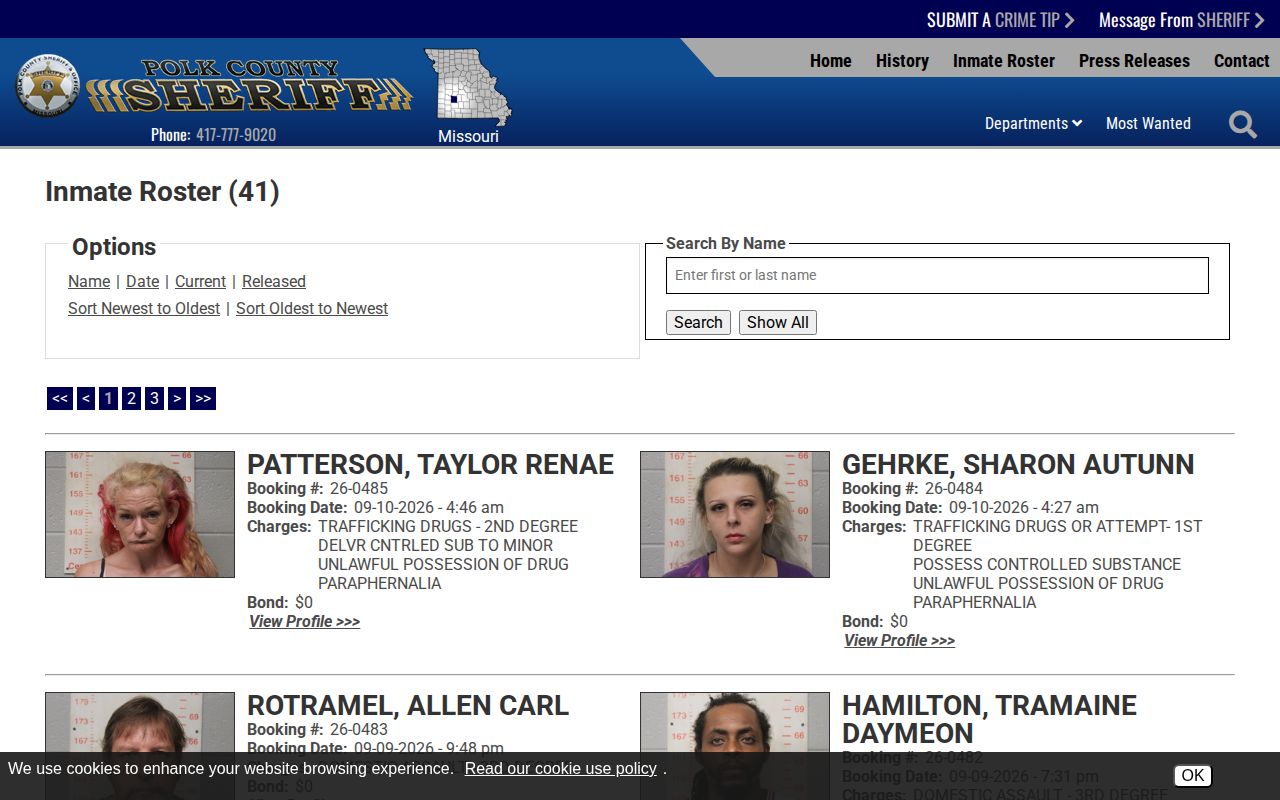The height and width of the screenshot is (800, 1280).
Task: Select page 3 in pagination
Action: coord(154,398)
